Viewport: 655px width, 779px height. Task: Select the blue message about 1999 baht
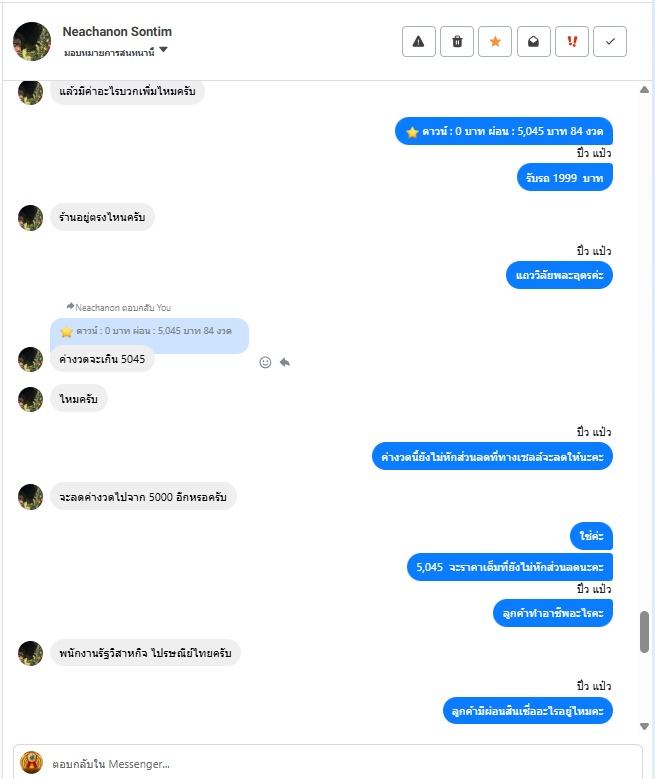pos(565,178)
